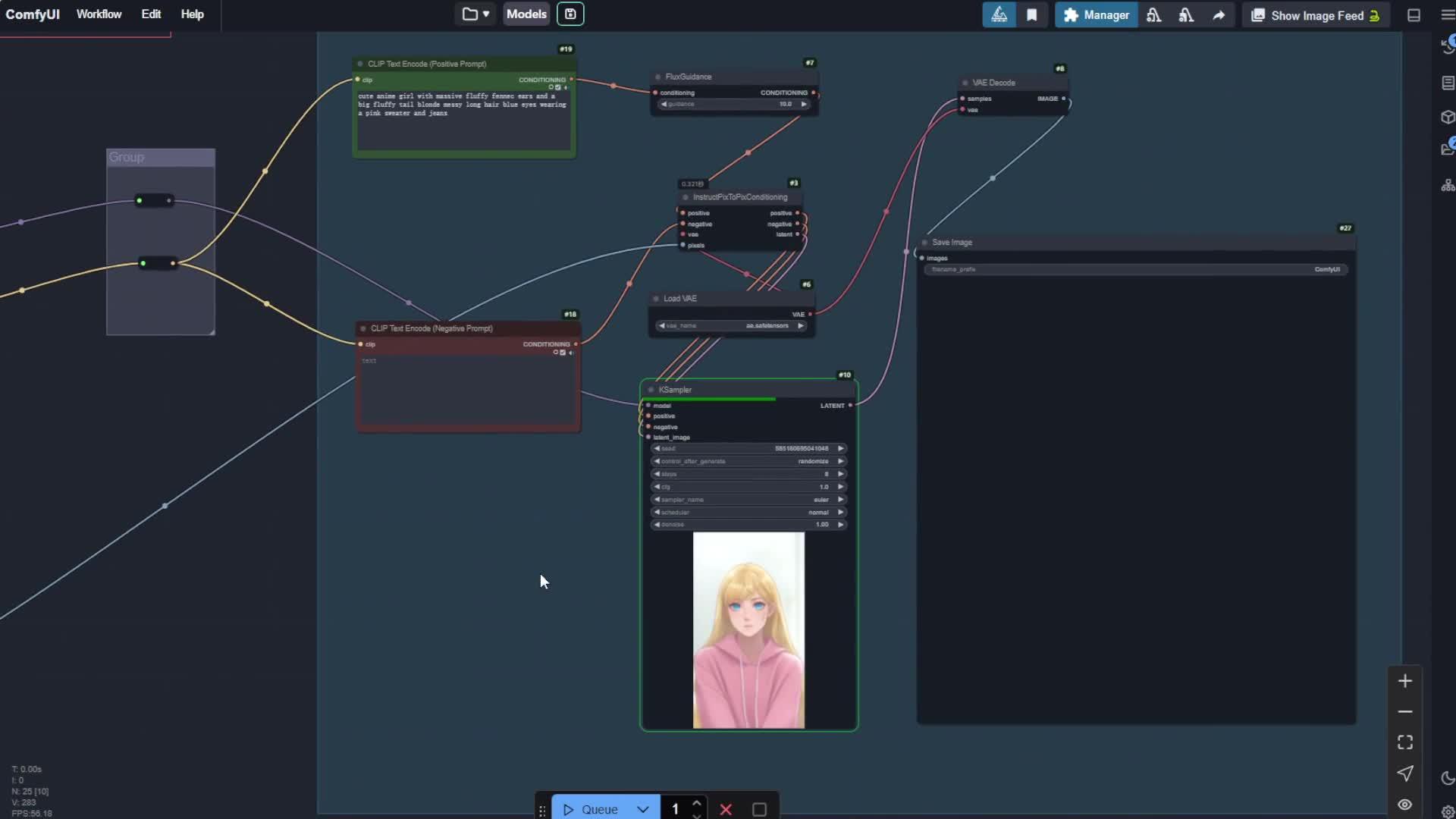Toggle dark mode with the moon icon
The width and height of the screenshot is (1456, 819).
[1447, 778]
